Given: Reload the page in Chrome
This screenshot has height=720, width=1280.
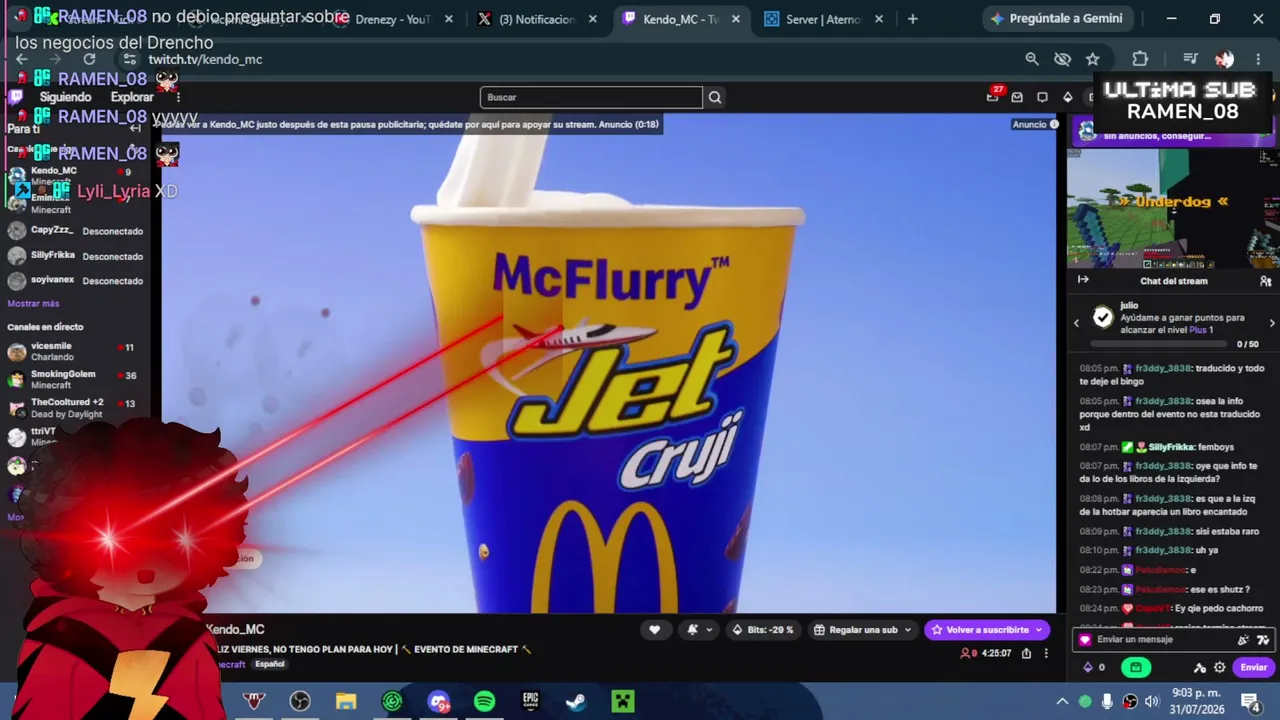Looking at the screenshot, I should [89, 59].
